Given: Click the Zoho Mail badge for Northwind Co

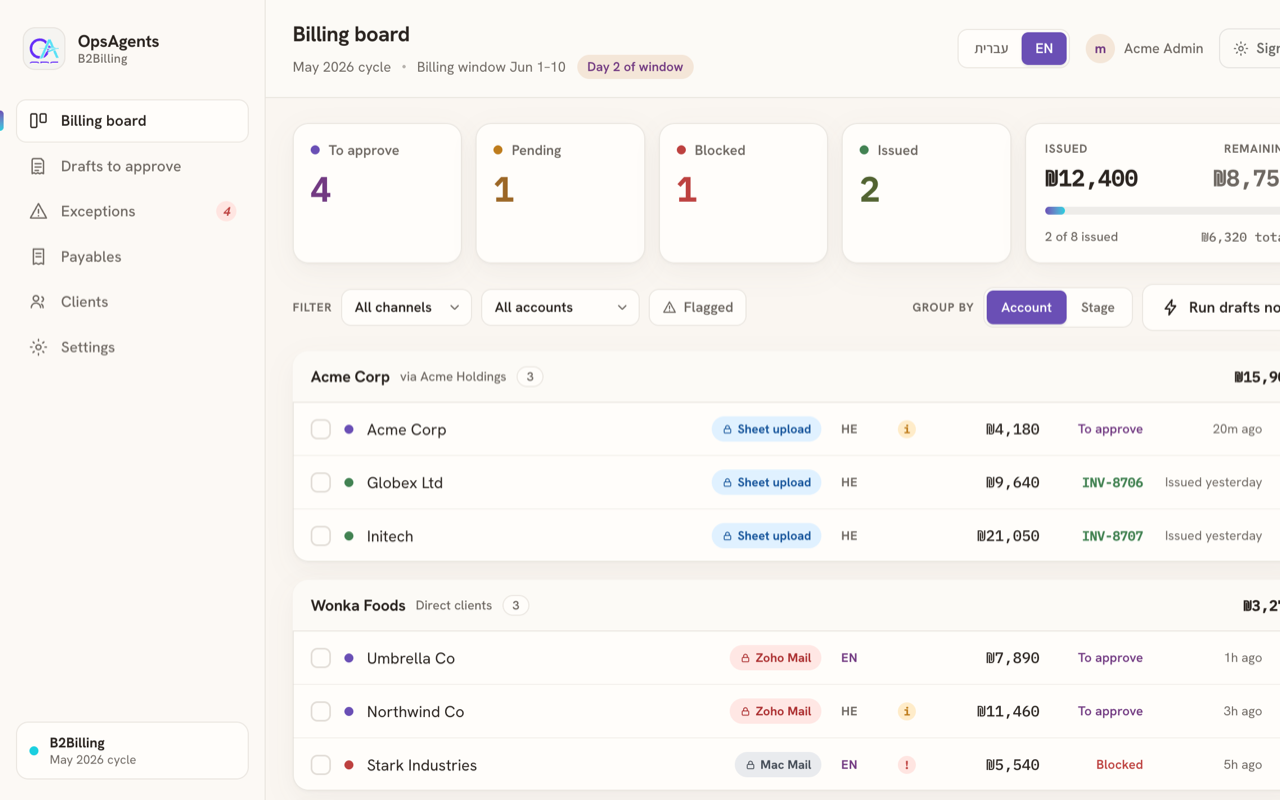Looking at the screenshot, I should coord(775,712).
